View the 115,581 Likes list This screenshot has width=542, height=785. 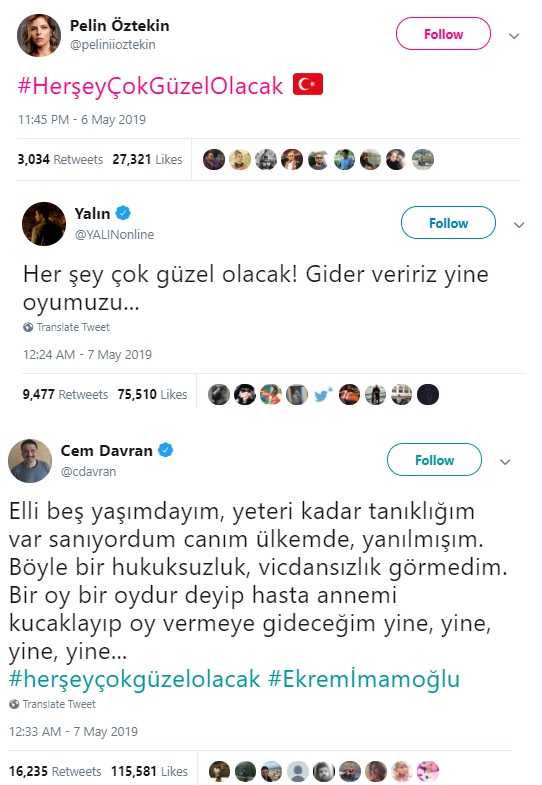149,771
